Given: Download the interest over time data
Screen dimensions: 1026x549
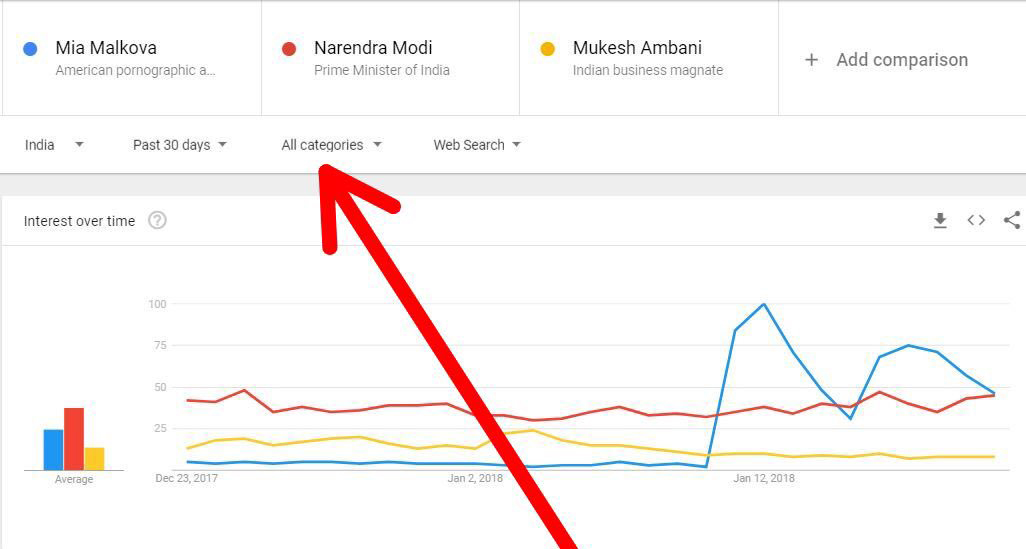Looking at the screenshot, I should click(940, 221).
